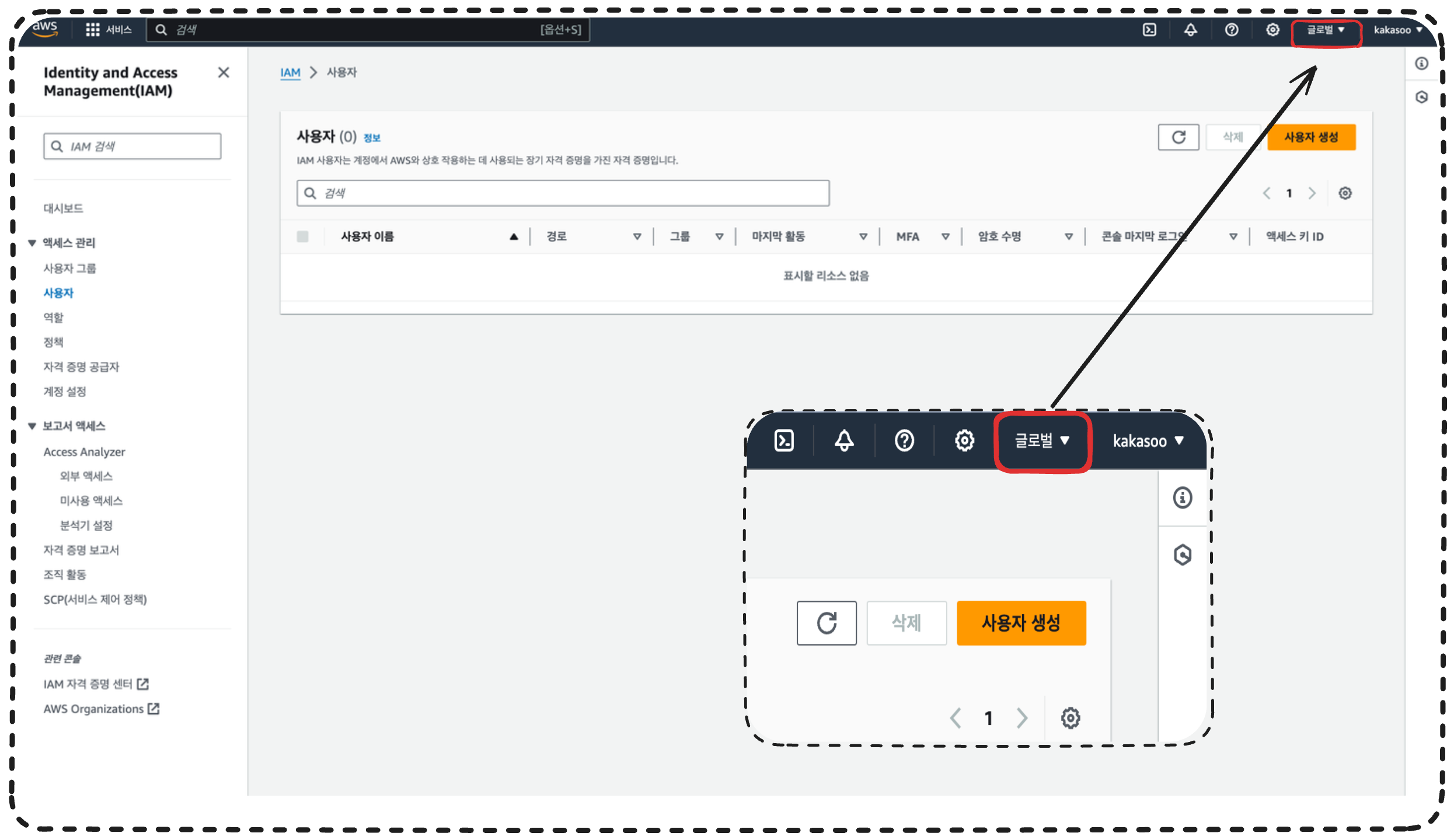Collapse the 액세스 관리 section

[32, 243]
